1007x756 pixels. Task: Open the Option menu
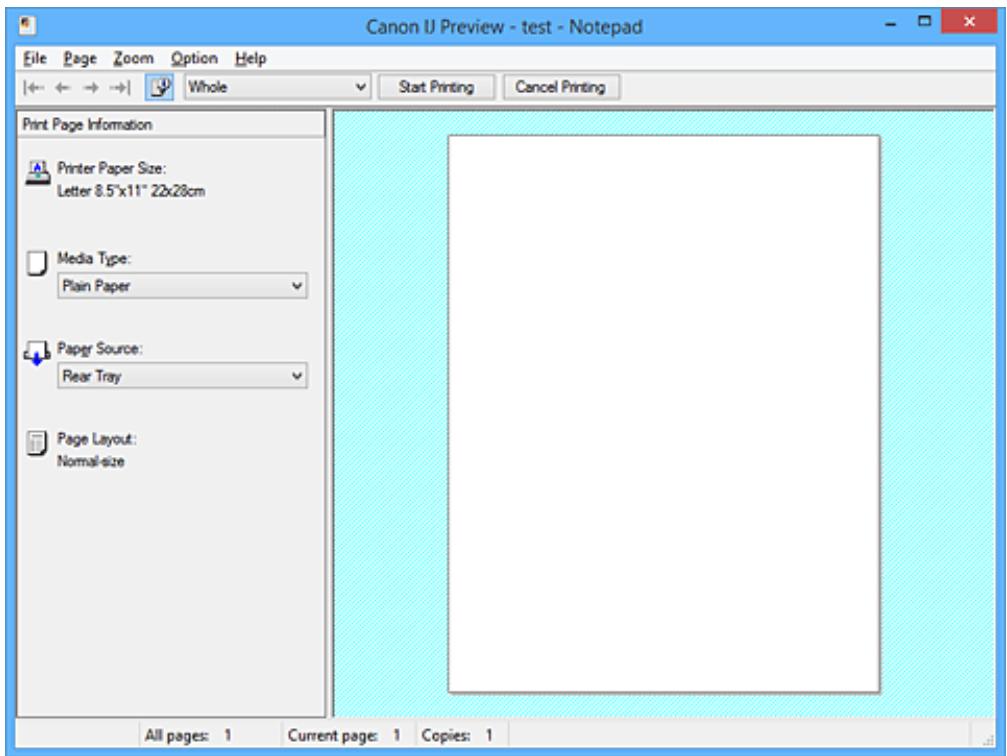pos(194,58)
